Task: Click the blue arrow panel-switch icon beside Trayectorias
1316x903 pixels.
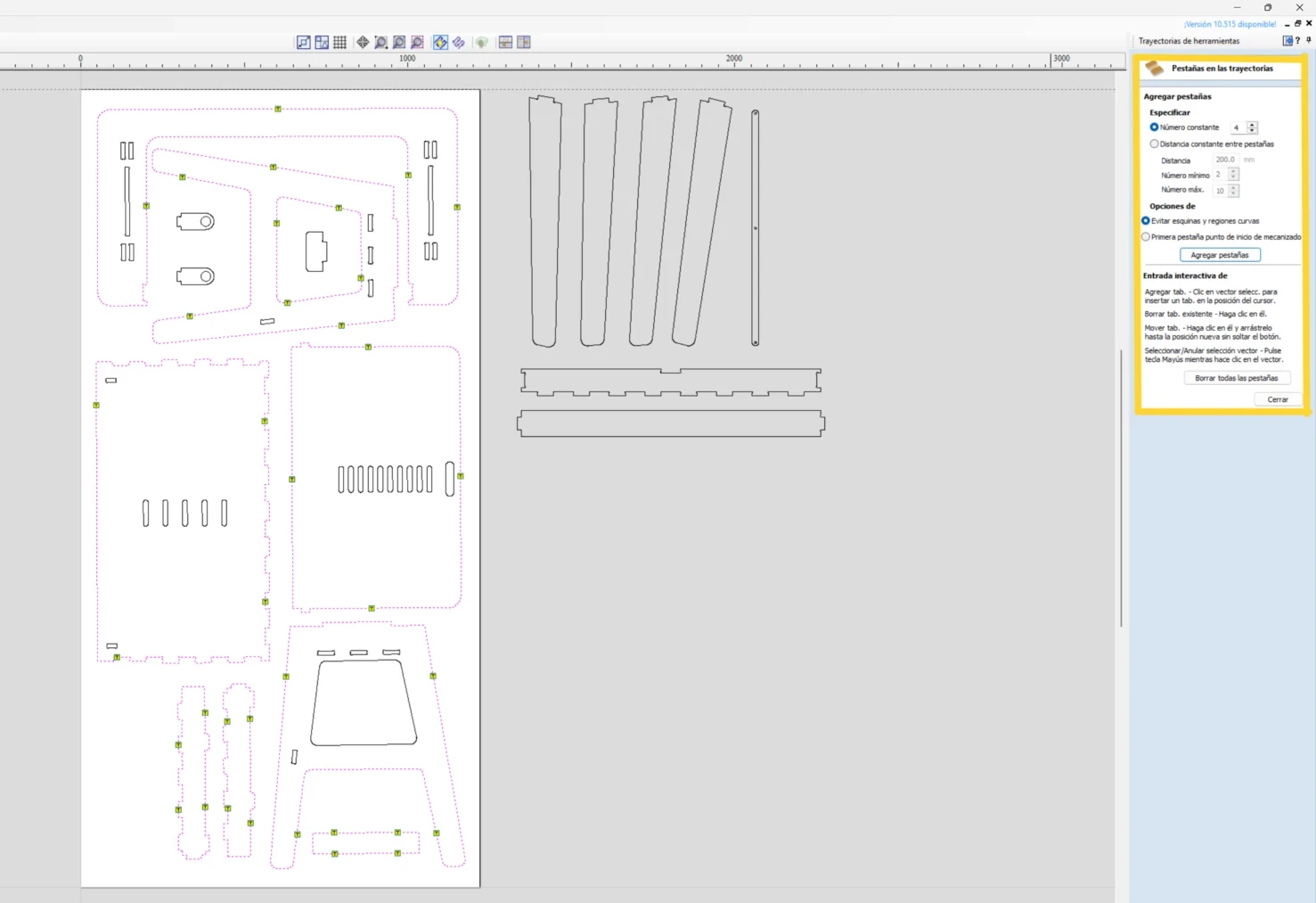Action: tap(1287, 41)
